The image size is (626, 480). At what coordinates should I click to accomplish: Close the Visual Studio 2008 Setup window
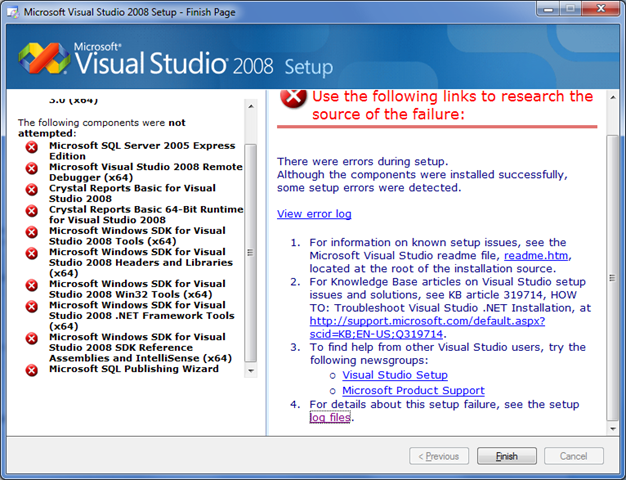tap(601, 9)
